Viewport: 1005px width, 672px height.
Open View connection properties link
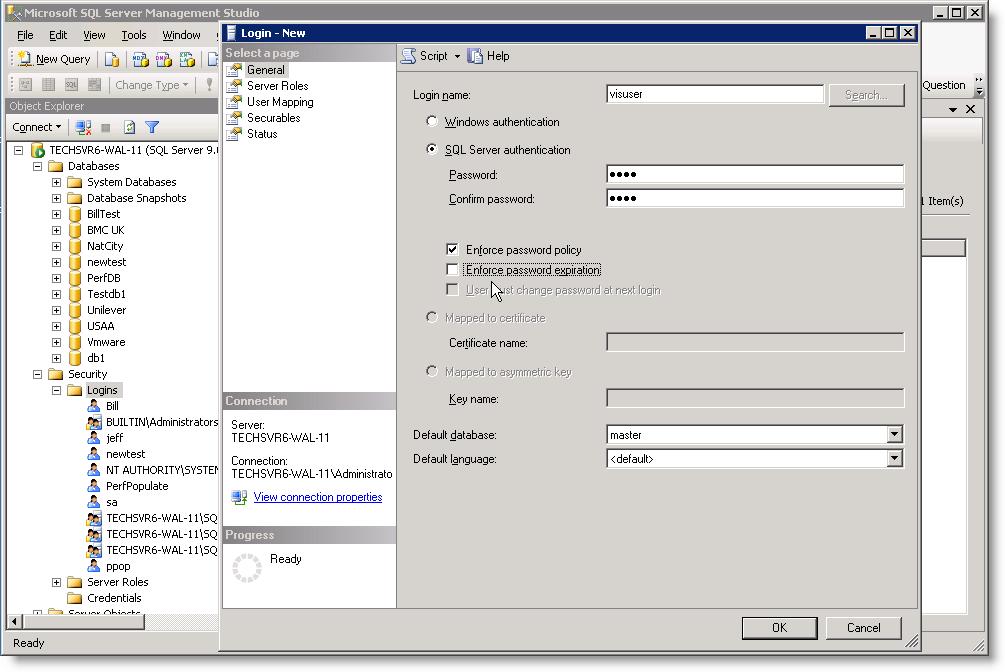pyautogui.click(x=317, y=497)
